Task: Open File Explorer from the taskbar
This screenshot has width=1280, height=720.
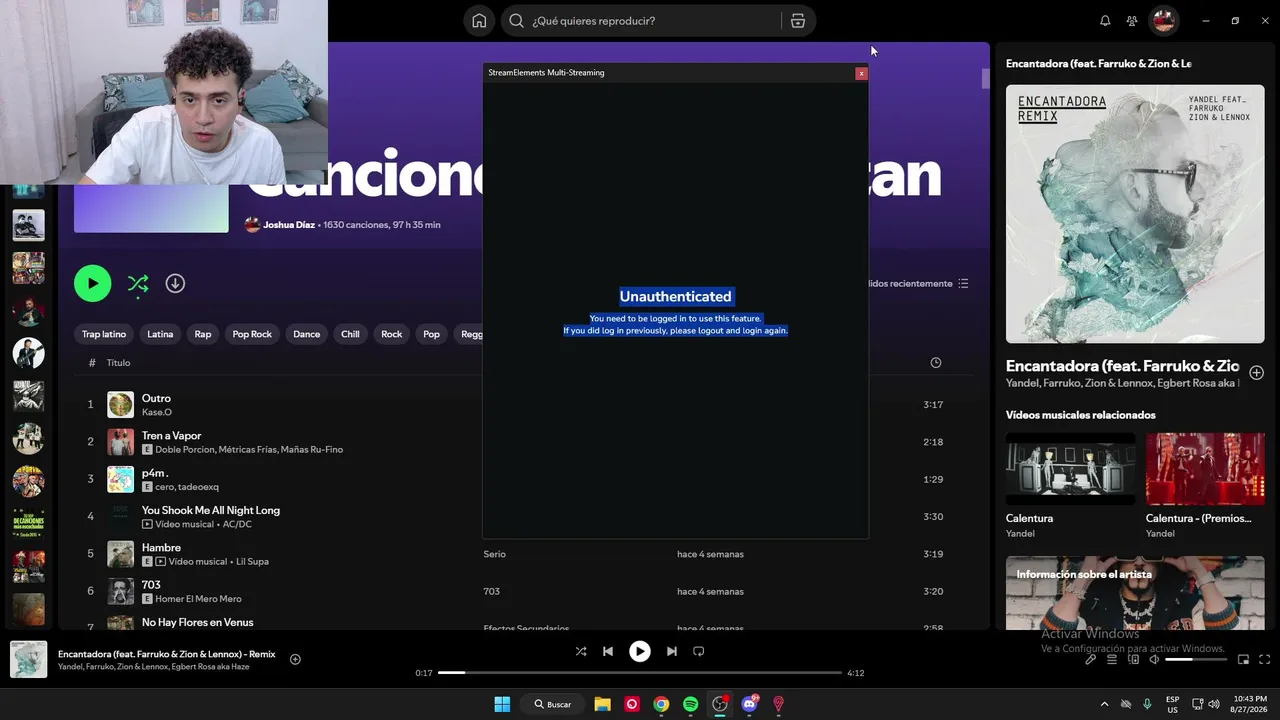Action: [602, 704]
